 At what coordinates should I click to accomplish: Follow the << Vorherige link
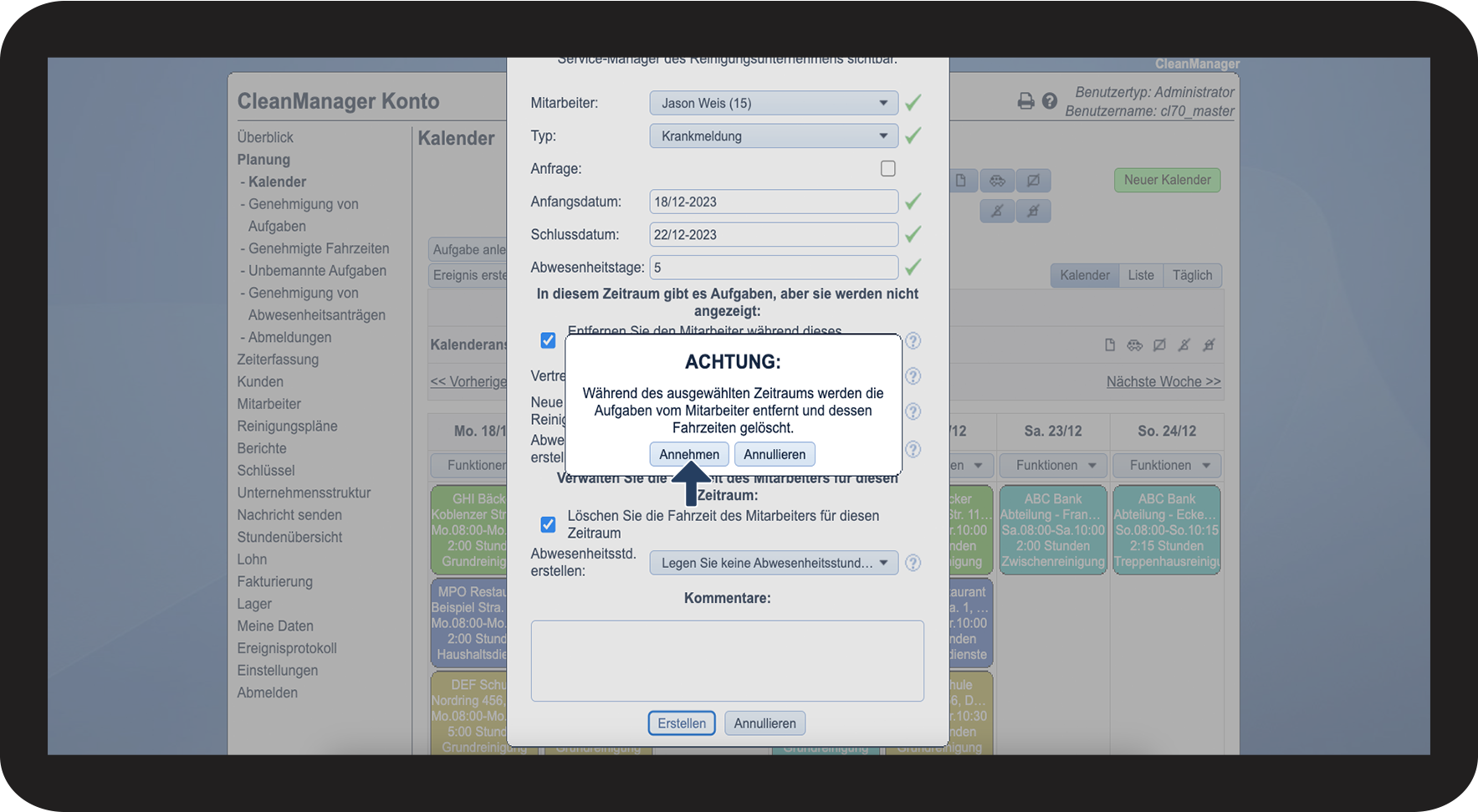click(x=468, y=381)
